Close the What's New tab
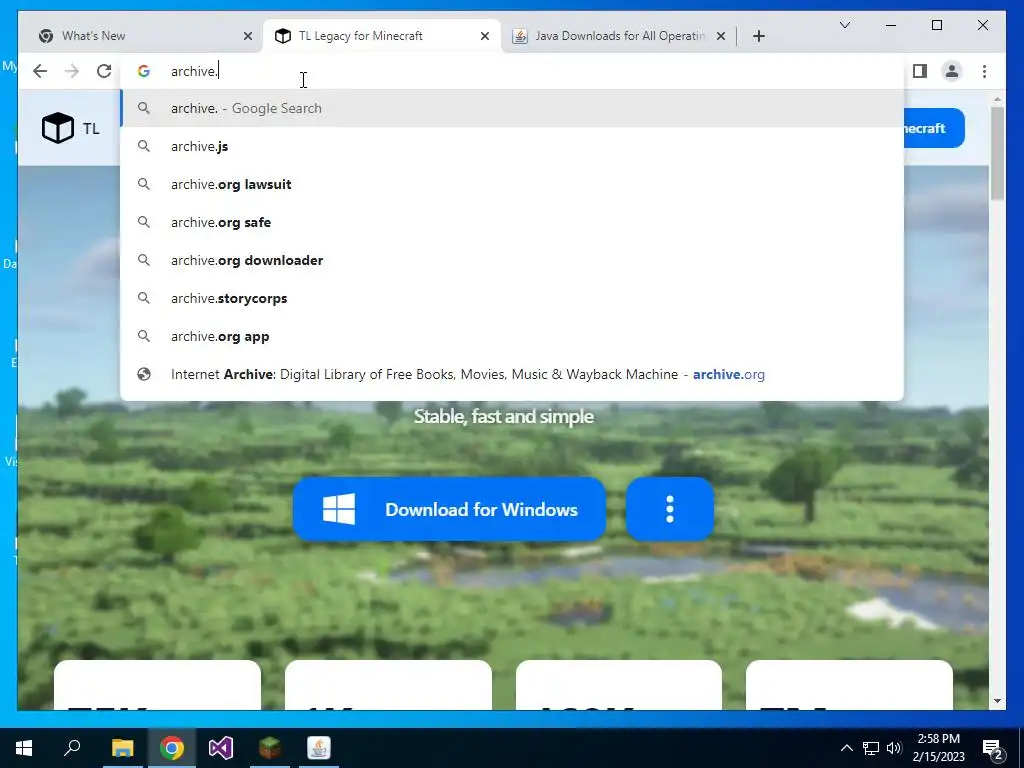The image size is (1024, 768). point(248,36)
